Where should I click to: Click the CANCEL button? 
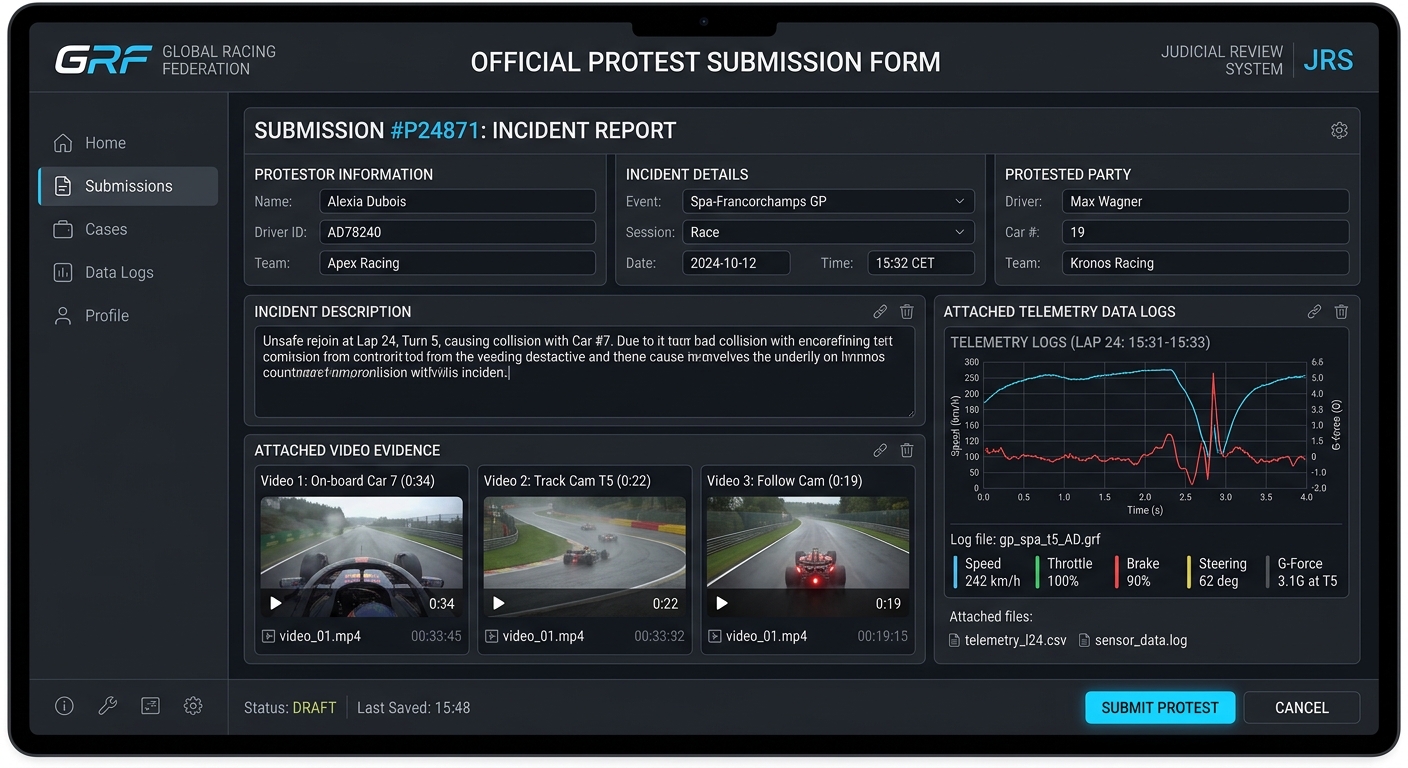pos(1301,707)
